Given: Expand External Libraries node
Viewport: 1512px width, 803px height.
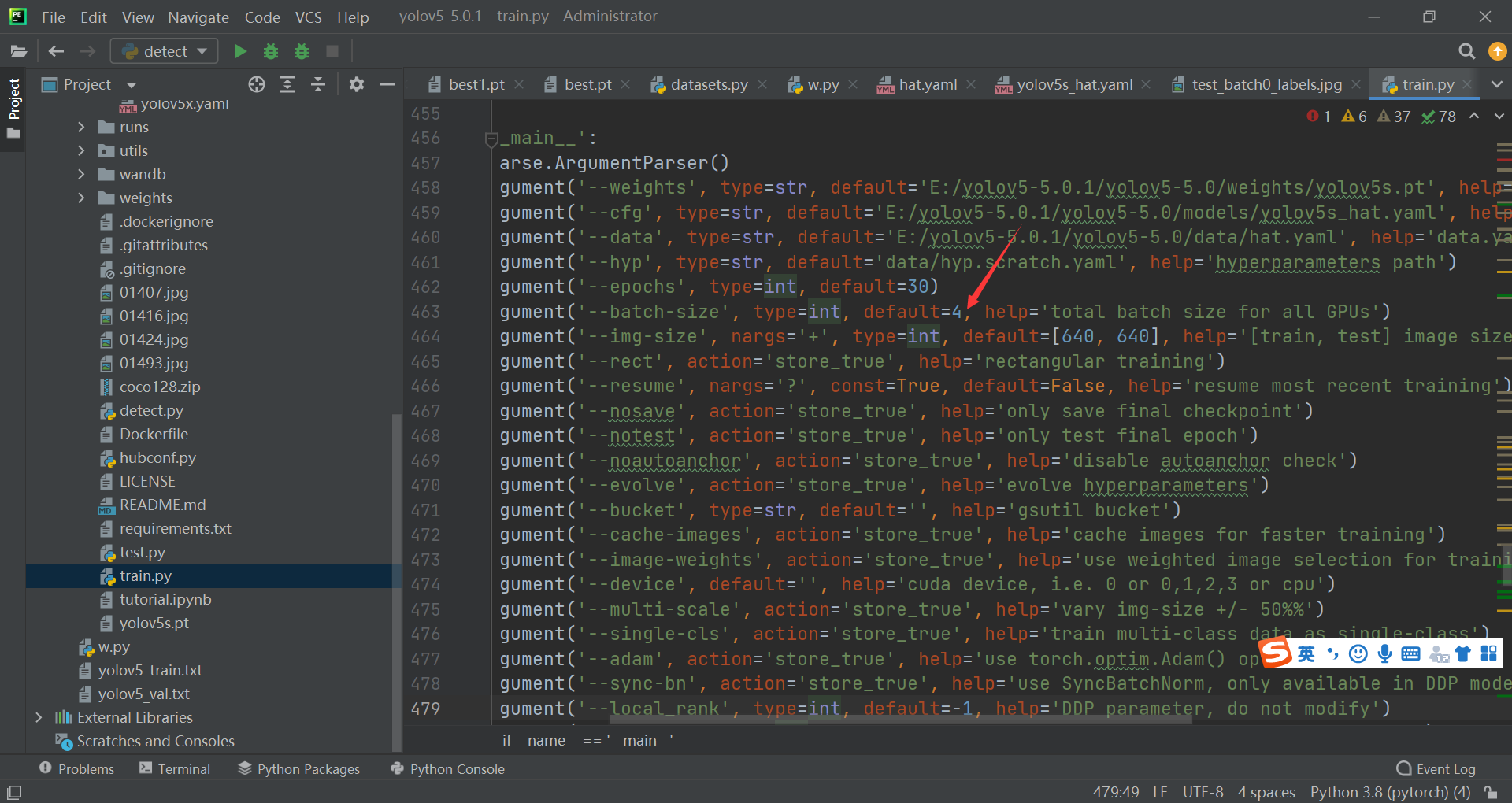Looking at the screenshot, I should 39,717.
